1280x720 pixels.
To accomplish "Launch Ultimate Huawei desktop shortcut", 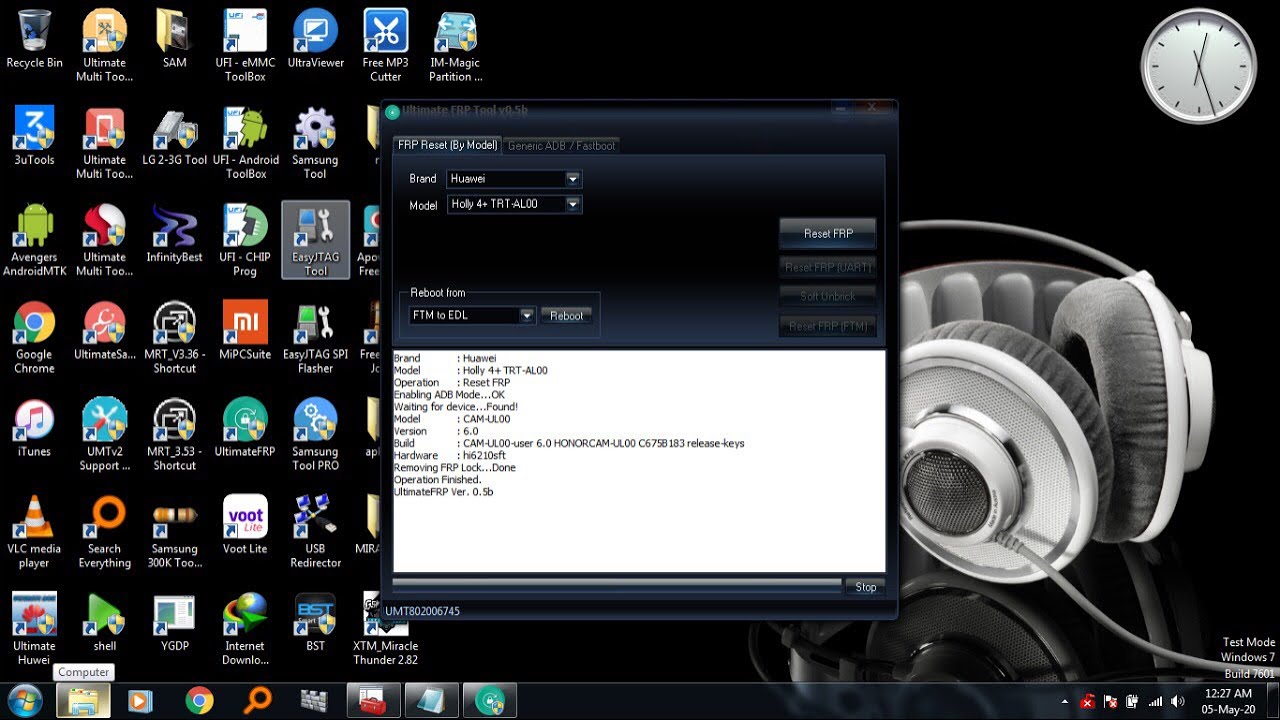I will [34, 628].
